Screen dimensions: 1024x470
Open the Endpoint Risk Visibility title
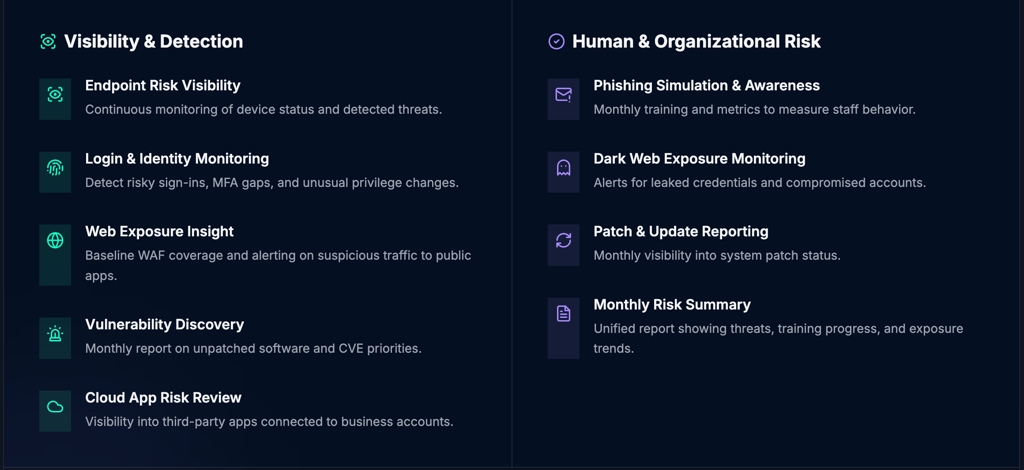click(x=162, y=86)
